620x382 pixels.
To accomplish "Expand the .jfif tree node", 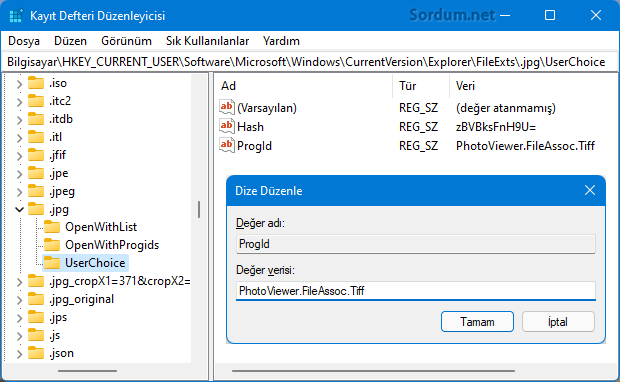I will pyautogui.click(x=19, y=156).
